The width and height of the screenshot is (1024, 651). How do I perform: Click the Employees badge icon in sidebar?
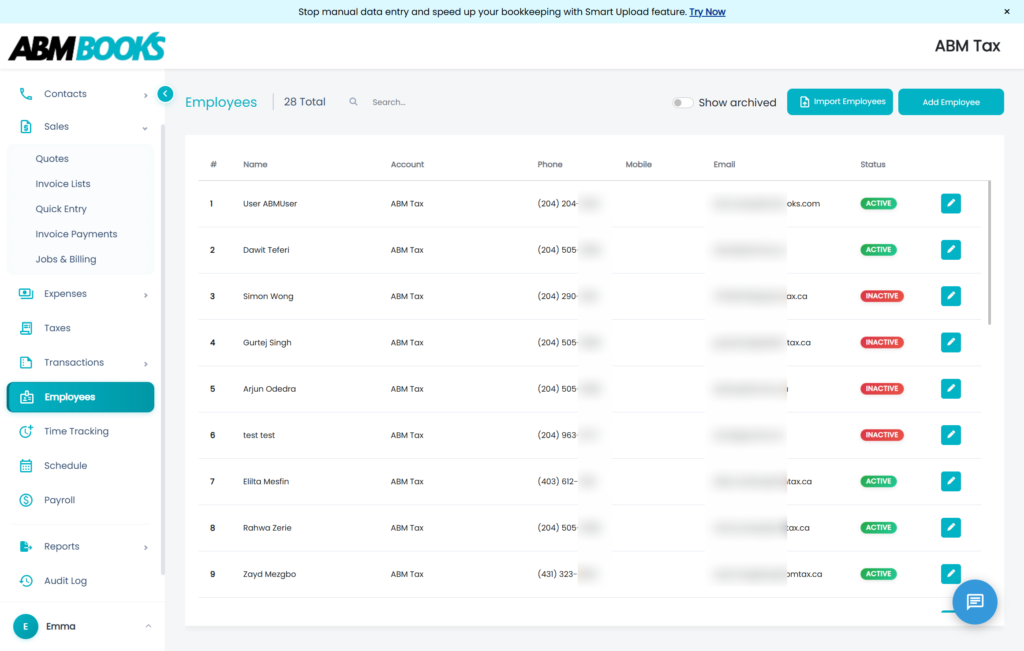click(x=27, y=397)
